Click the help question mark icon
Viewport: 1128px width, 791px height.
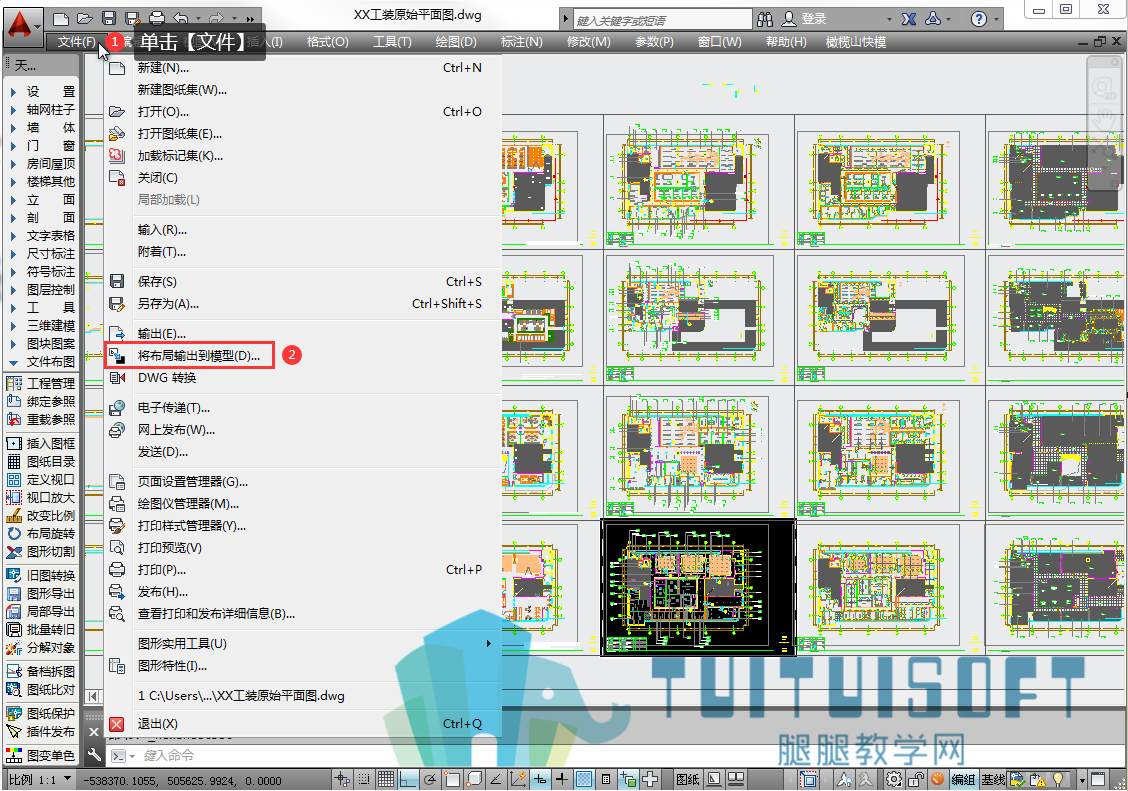click(x=978, y=19)
